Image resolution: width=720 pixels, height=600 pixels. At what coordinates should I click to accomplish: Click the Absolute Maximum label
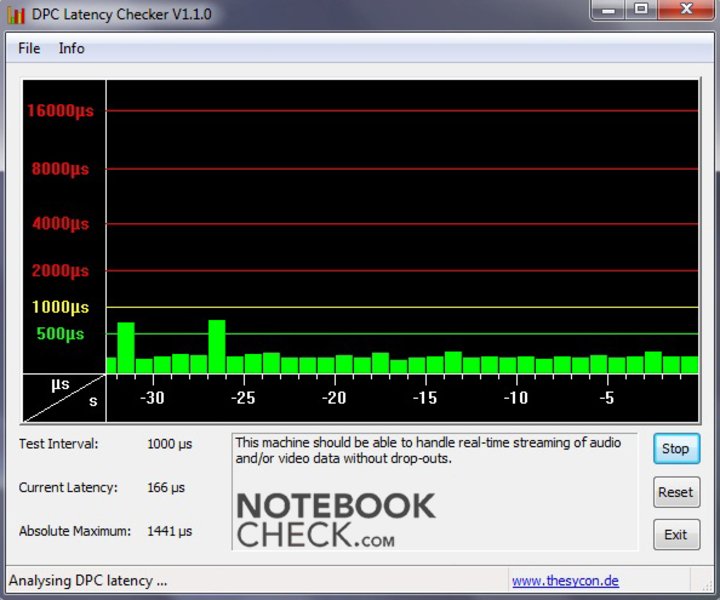click(74, 531)
